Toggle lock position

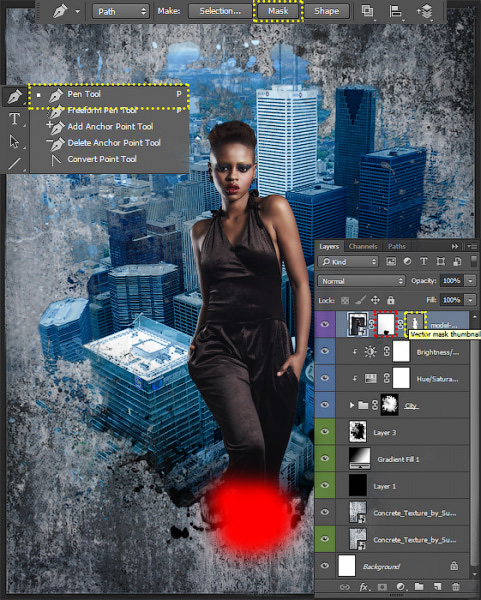point(375,300)
